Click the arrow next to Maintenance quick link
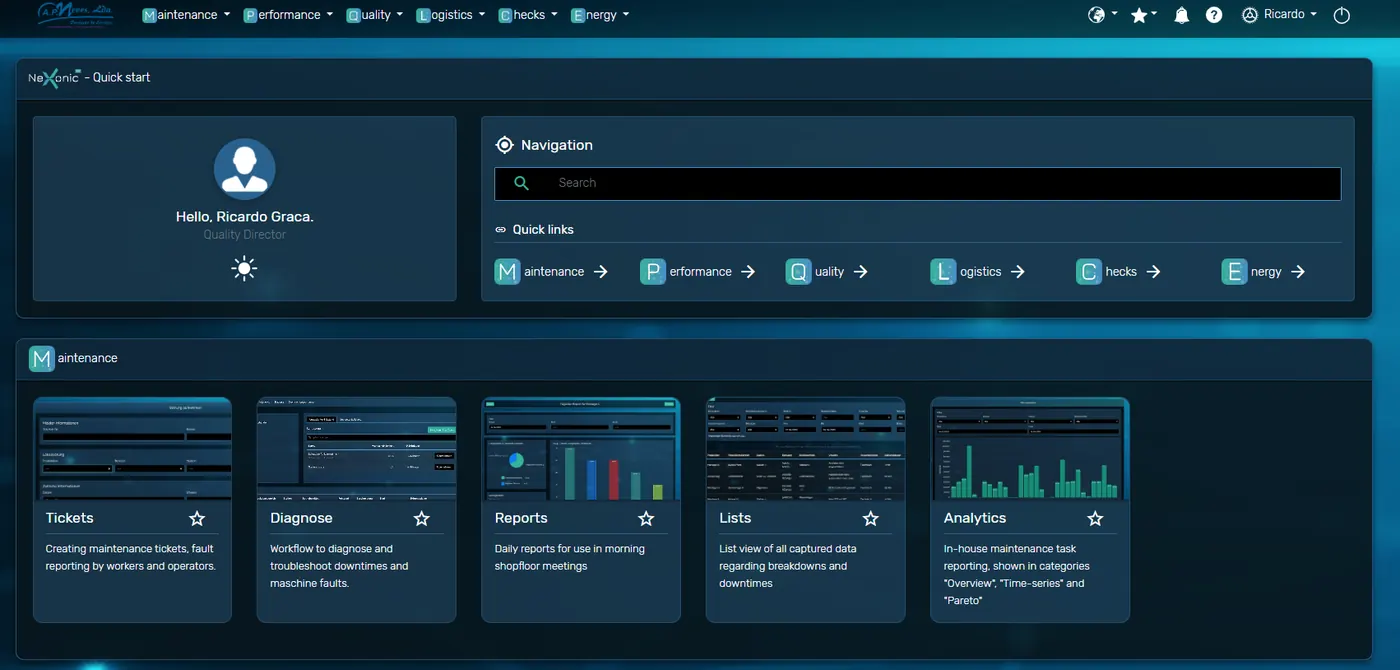This screenshot has width=1400, height=670. click(x=601, y=272)
